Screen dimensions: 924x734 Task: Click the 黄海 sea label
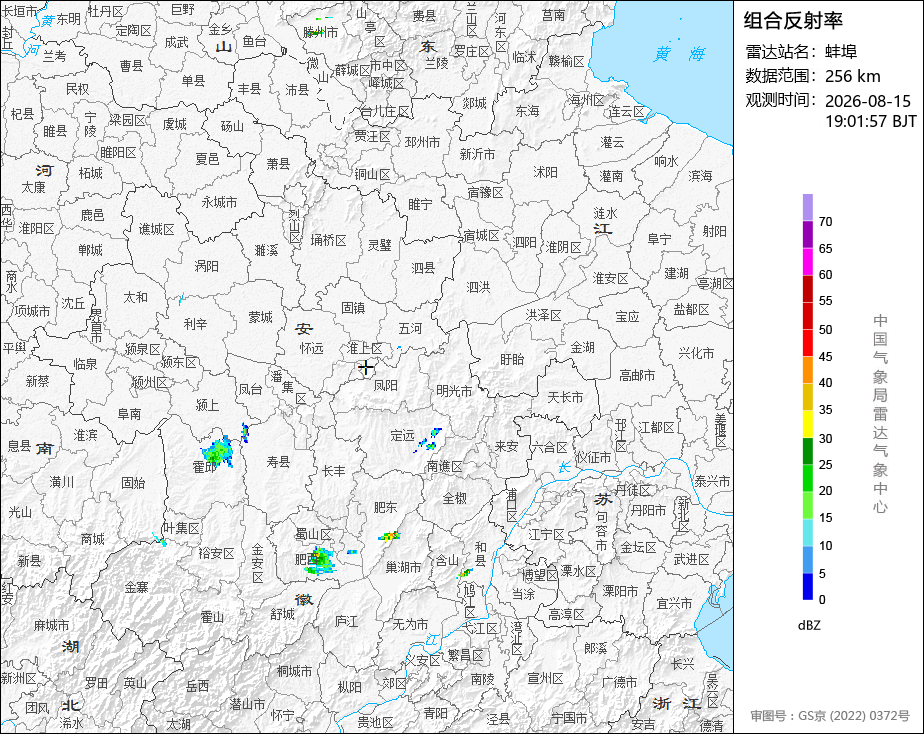click(679, 54)
